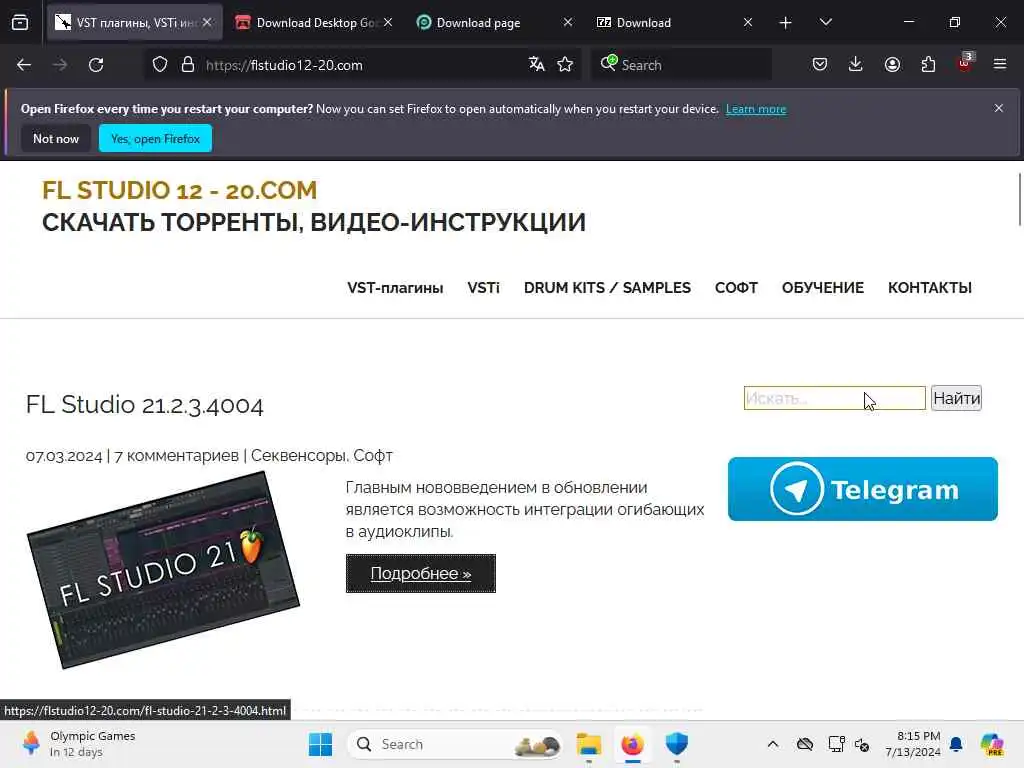Click the network display tray icon
Image resolution: width=1024 pixels, height=768 pixels.
click(x=836, y=744)
